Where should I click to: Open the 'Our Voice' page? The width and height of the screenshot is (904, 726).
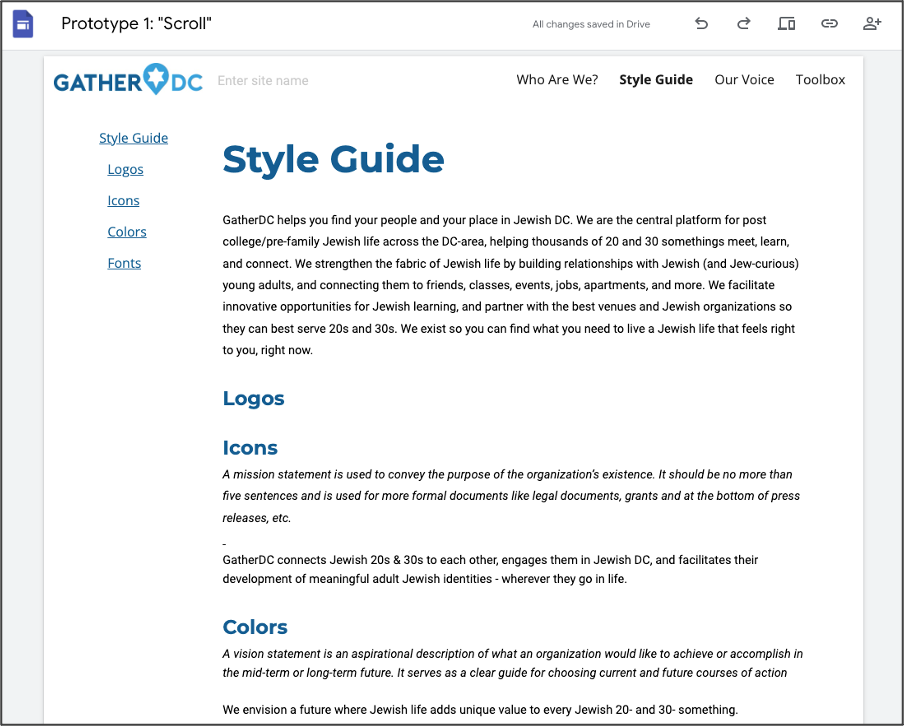tap(744, 80)
